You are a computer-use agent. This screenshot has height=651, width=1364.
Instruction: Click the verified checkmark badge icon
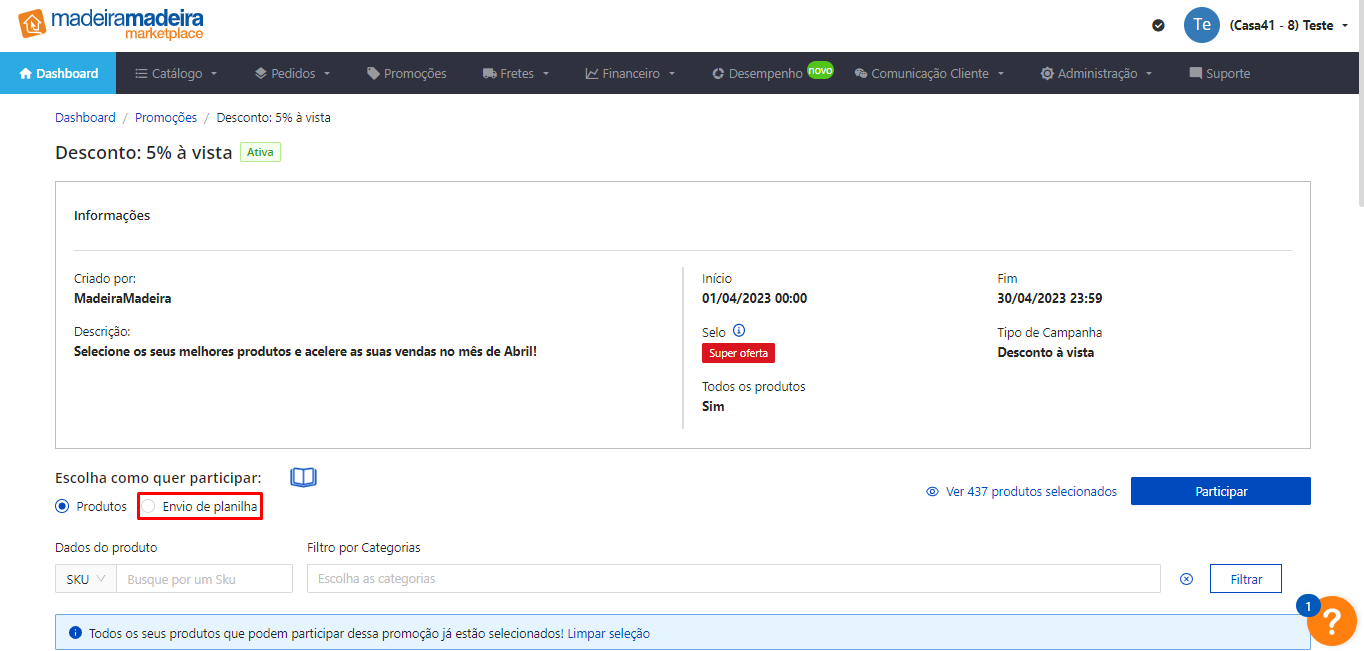(x=1158, y=25)
